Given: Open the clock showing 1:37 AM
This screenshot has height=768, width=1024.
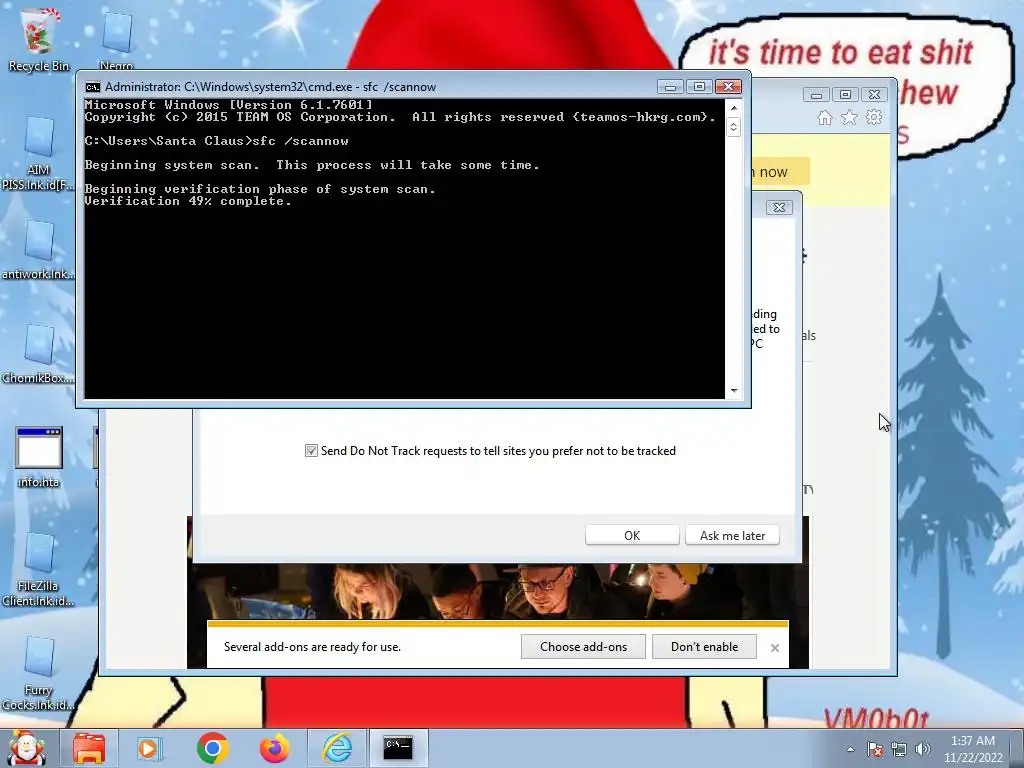Looking at the screenshot, I should pyautogui.click(x=973, y=749).
